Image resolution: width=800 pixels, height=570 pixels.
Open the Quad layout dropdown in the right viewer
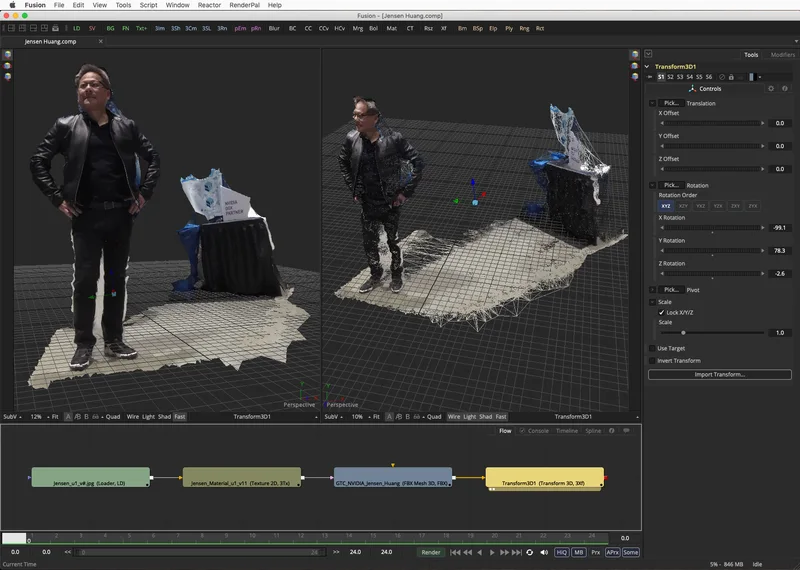(432, 416)
